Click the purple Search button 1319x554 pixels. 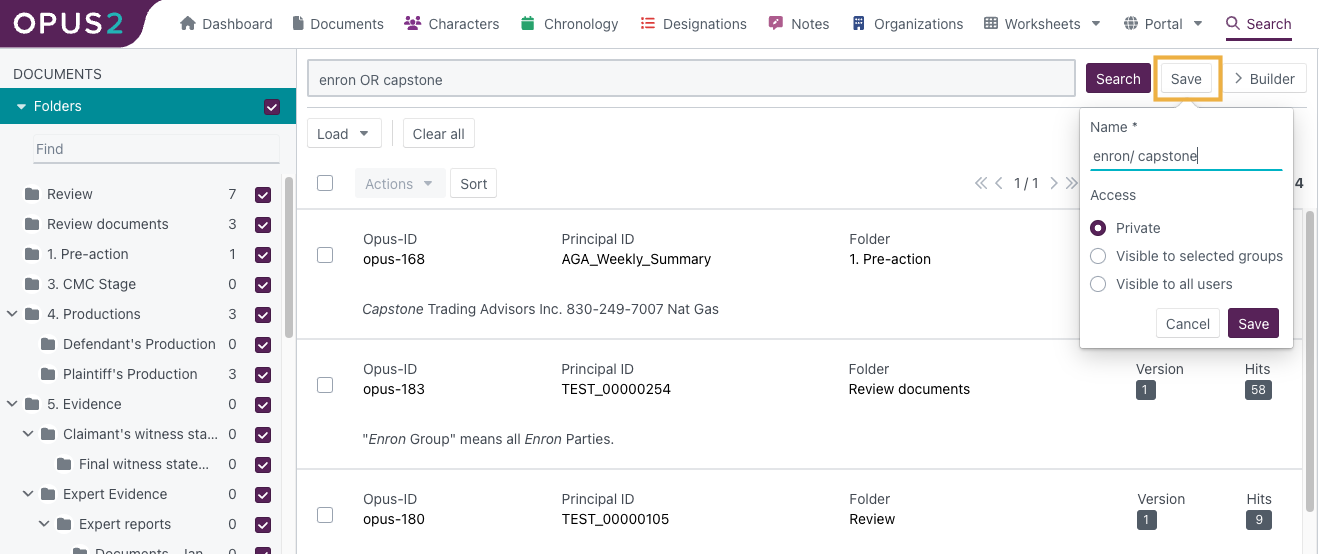pos(1118,79)
